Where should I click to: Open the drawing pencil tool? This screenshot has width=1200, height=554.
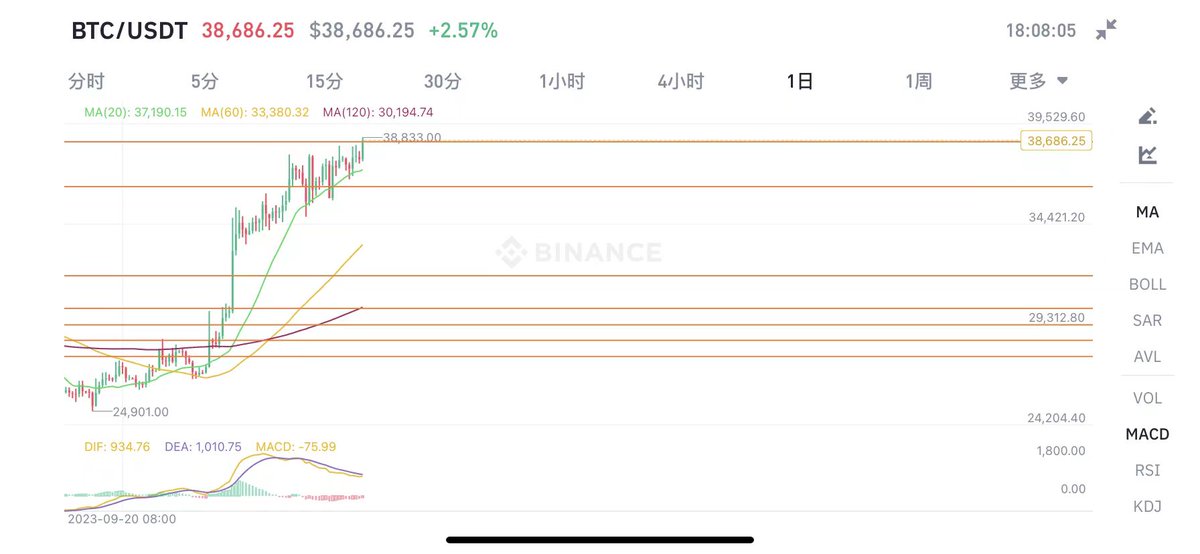[x=1148, y=116]
